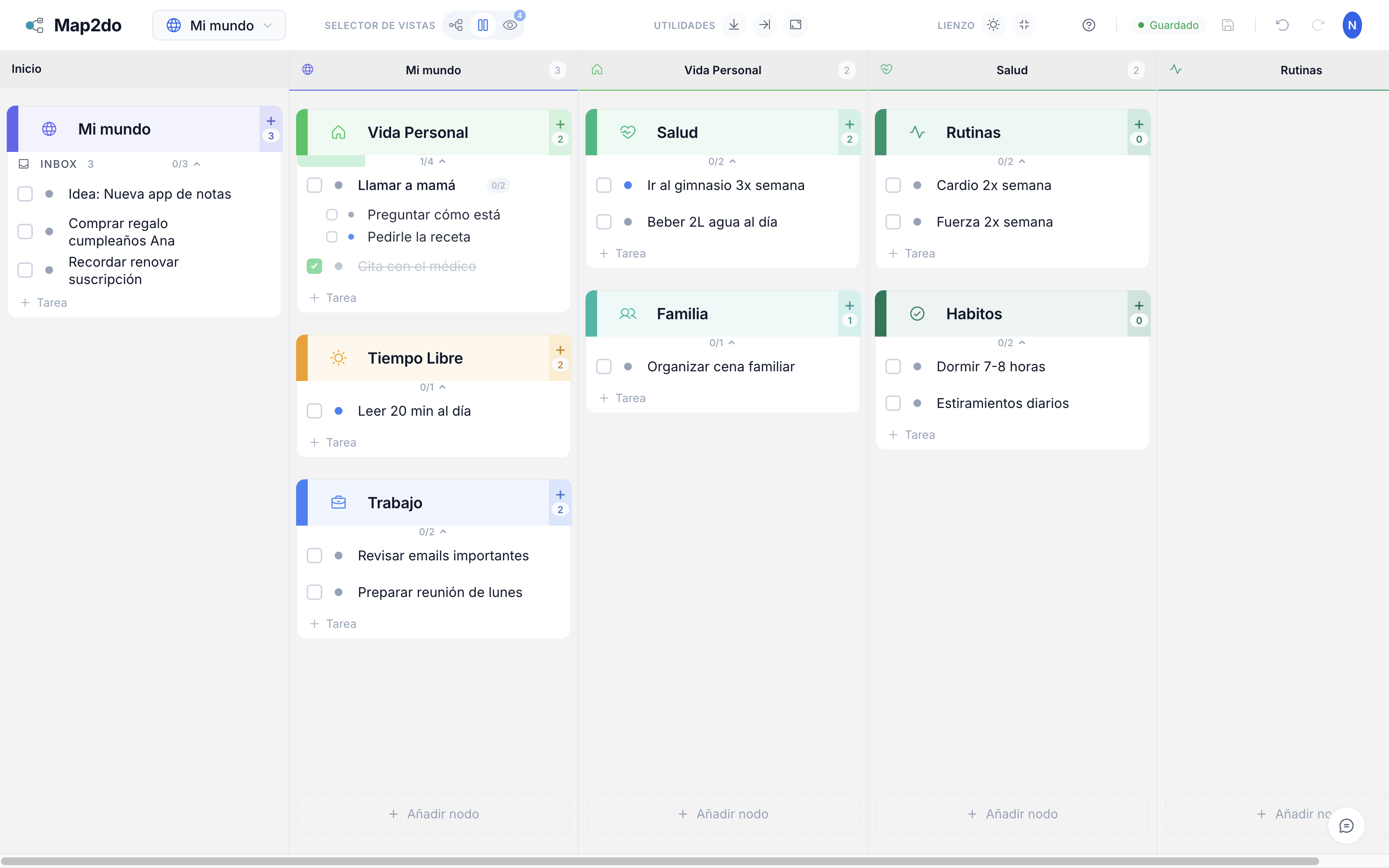1389x868 pixels.
Task: Click Añadir nodo under Familia
Action: pyautogui.click(x=722, y=814)
